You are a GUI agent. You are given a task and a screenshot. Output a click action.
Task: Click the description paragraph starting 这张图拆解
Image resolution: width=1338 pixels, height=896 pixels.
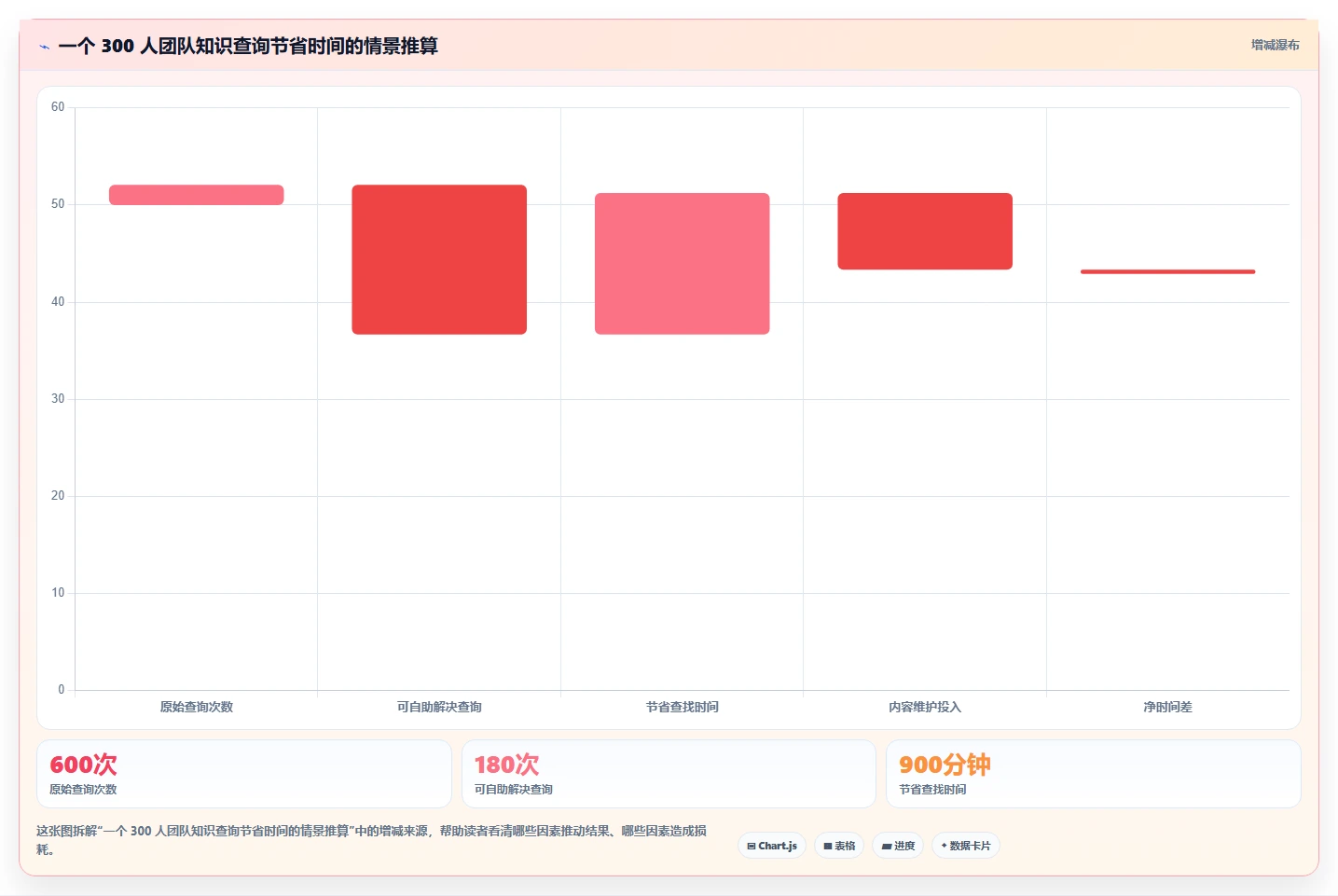click(371, 840)
